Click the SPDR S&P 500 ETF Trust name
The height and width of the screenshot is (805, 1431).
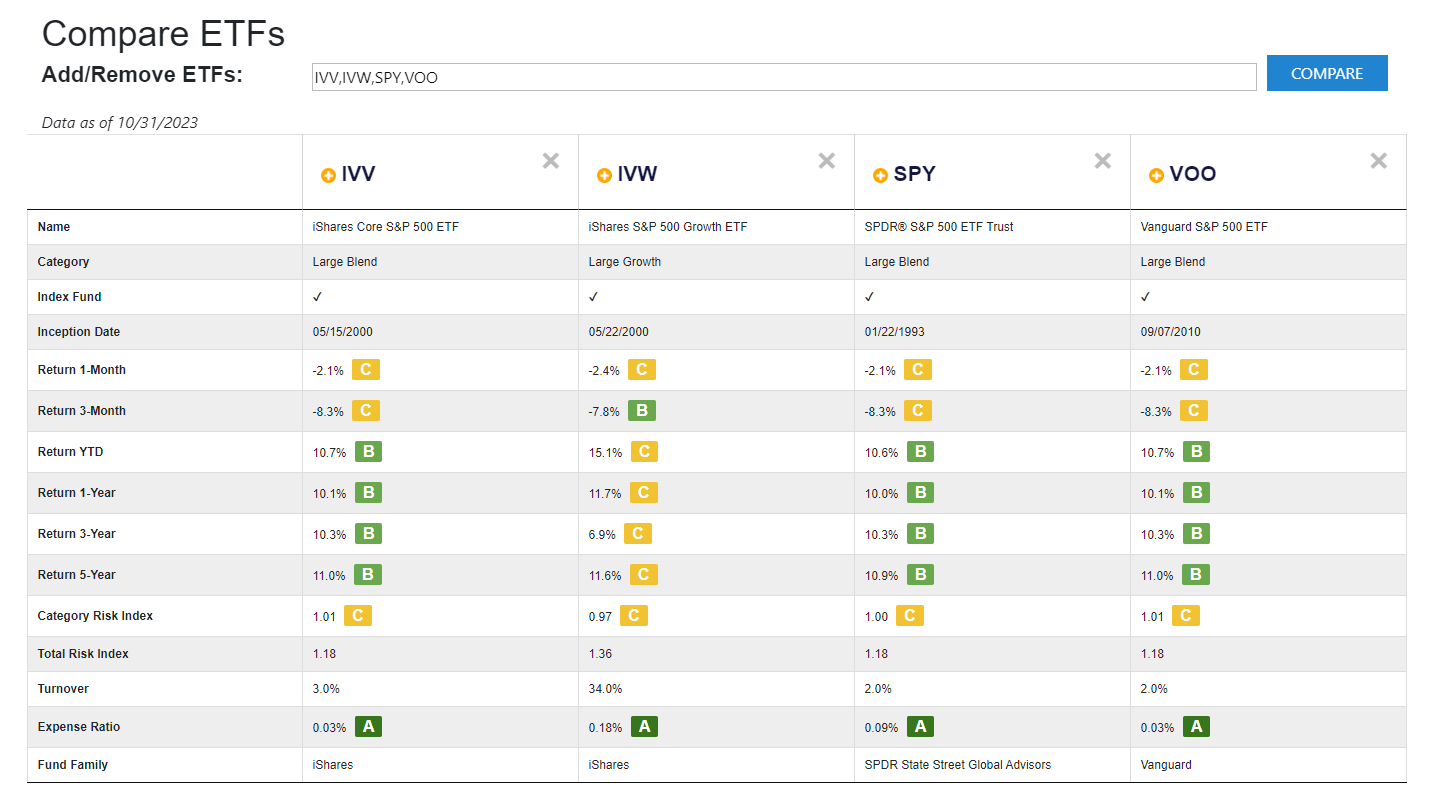tap(939, 227)
